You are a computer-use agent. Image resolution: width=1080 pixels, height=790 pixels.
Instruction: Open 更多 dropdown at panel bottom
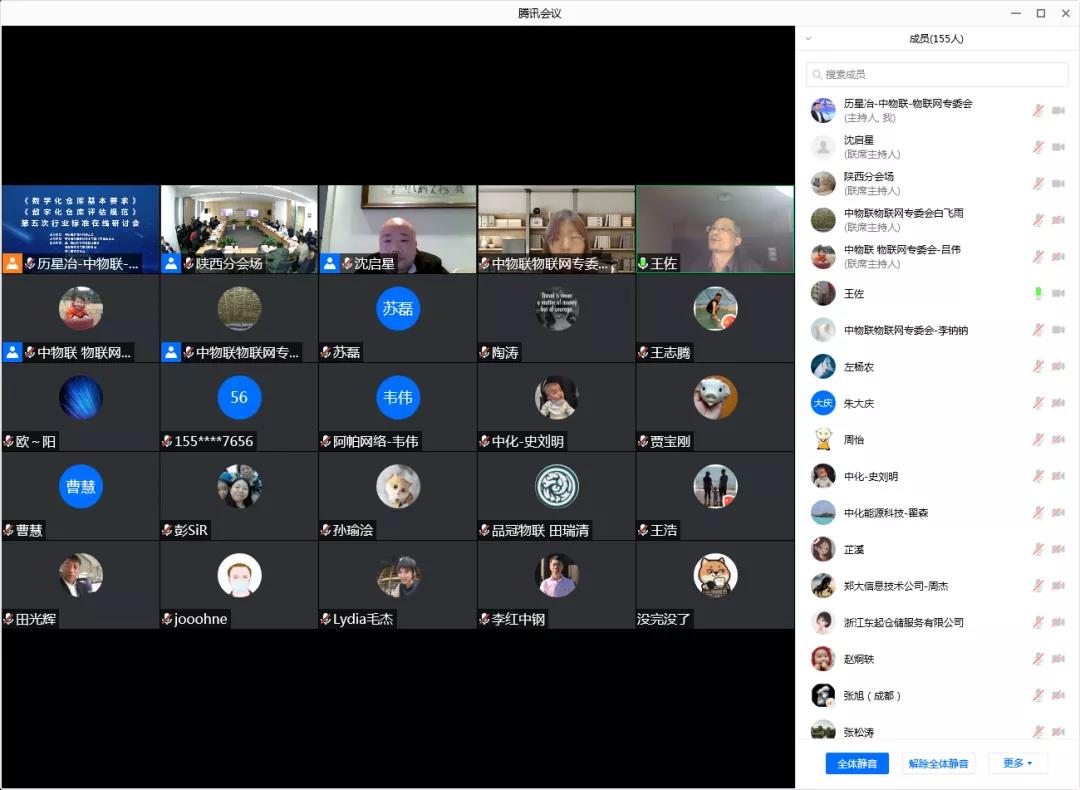pyautogui.click(x=1018, y=763)
